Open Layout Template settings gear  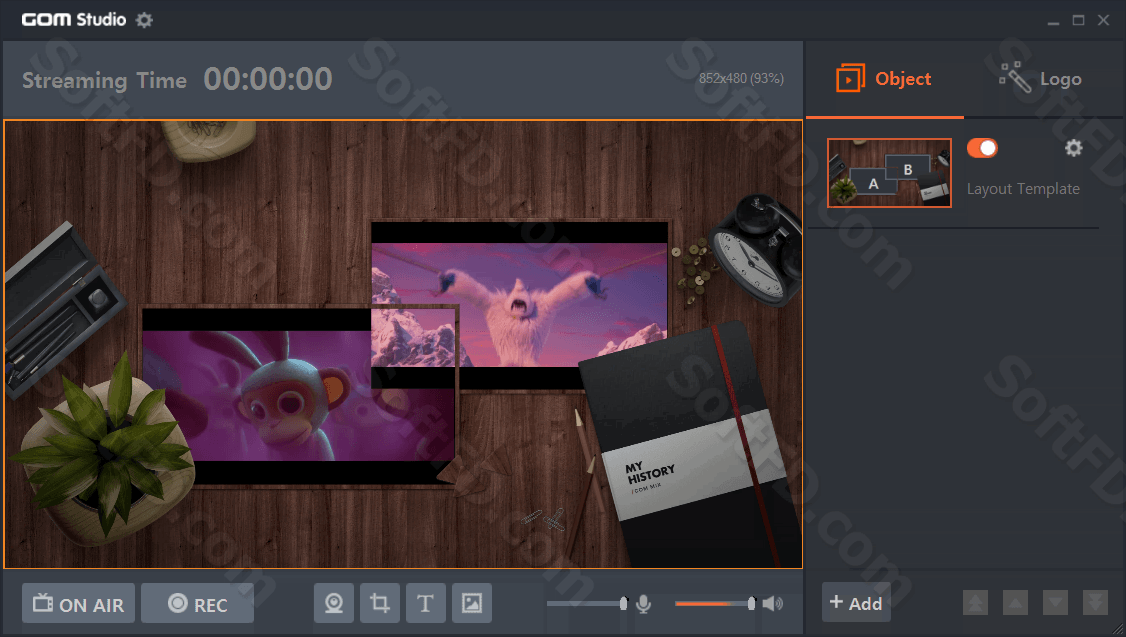pyautogui.click(x=1074, y=148)
